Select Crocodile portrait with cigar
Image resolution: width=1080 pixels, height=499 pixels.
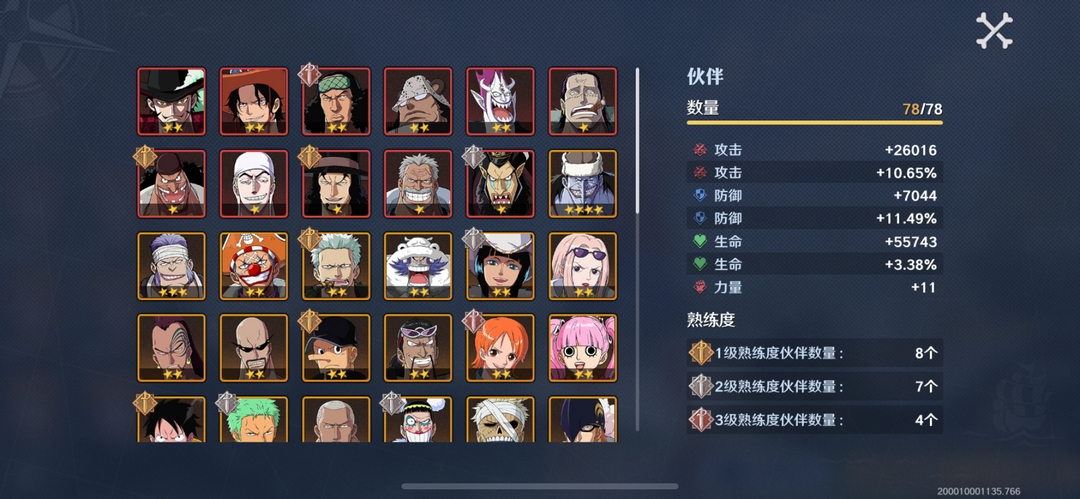(x=583, y=101)
